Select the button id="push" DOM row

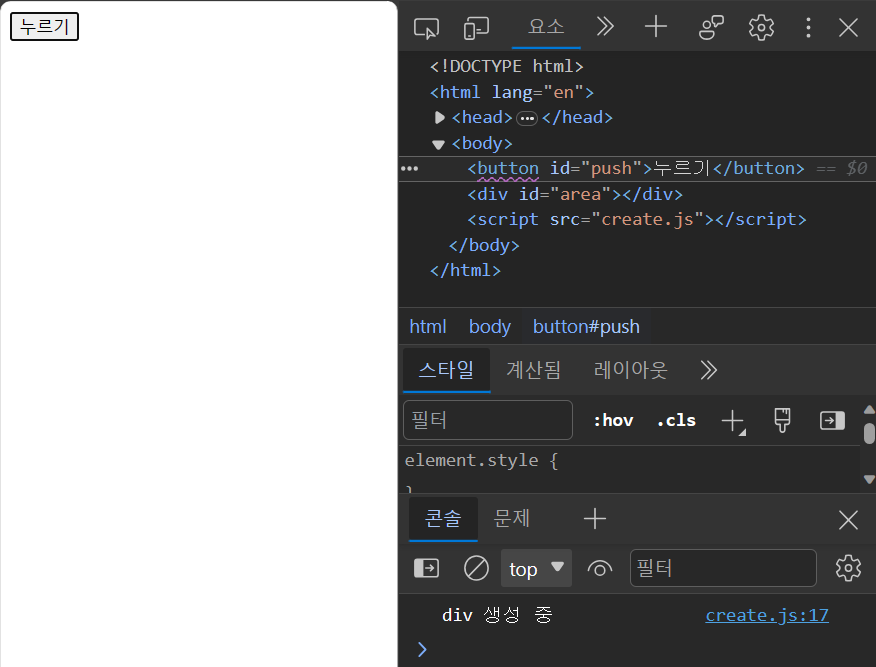637,169
